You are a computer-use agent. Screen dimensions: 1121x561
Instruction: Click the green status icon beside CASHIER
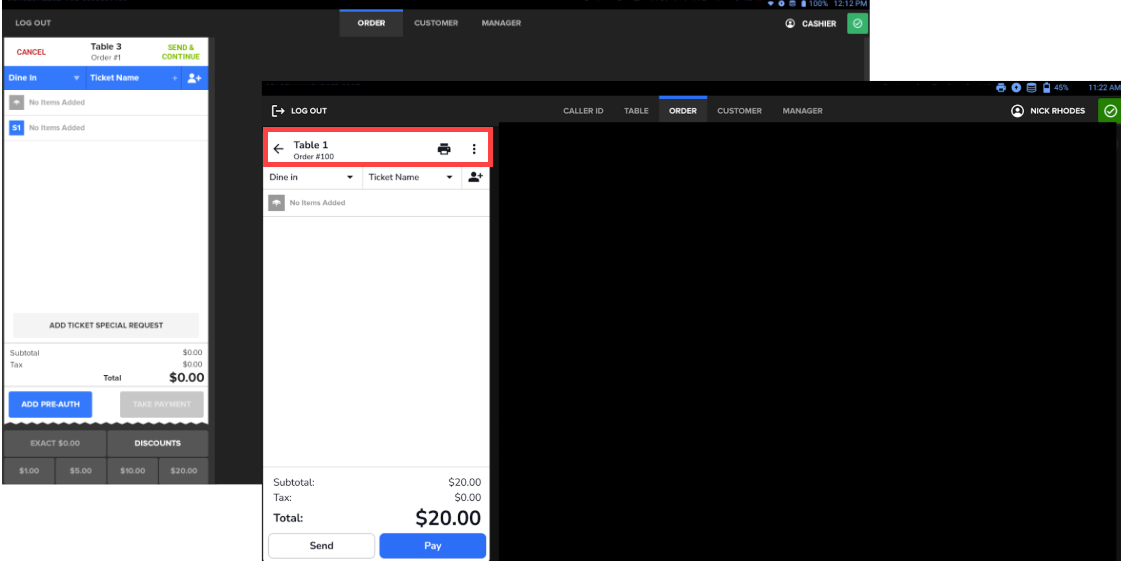pyautogui.click(x=857, y=24)
